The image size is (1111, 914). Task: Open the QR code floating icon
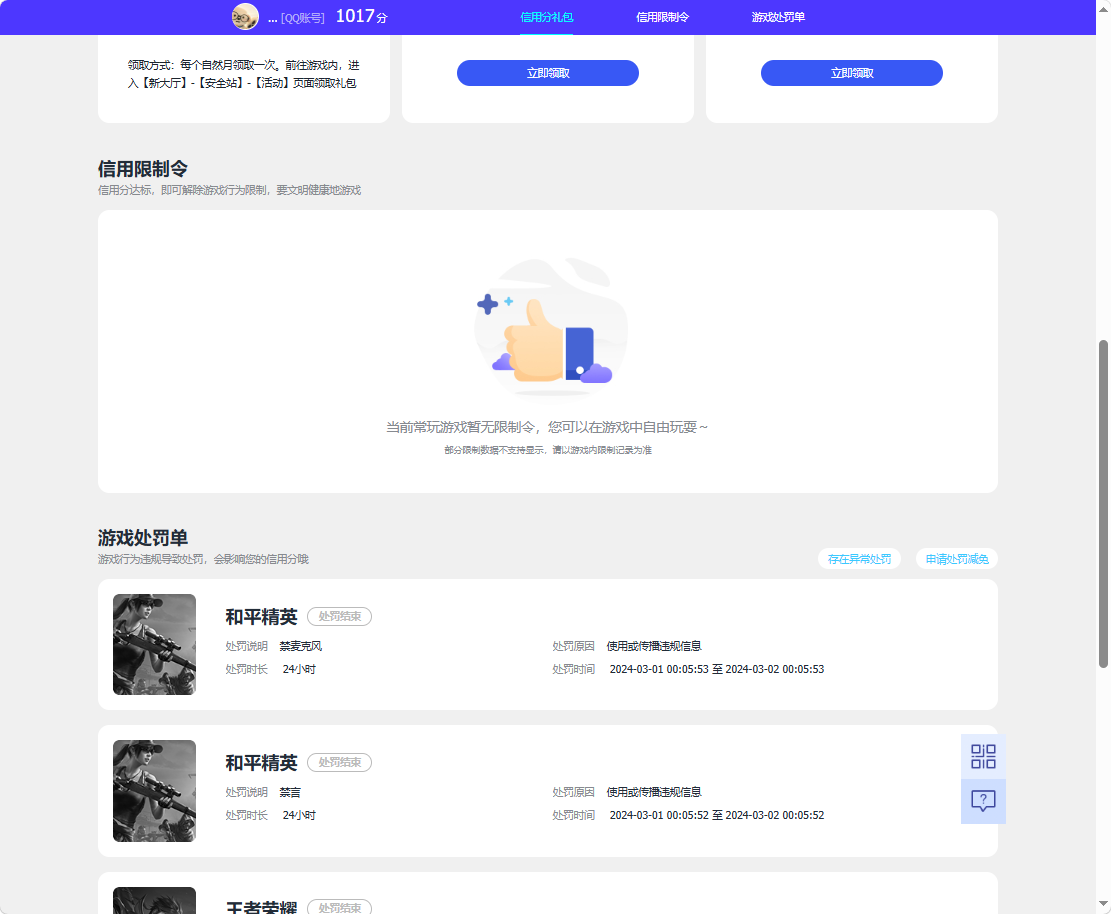click(983, 756)
